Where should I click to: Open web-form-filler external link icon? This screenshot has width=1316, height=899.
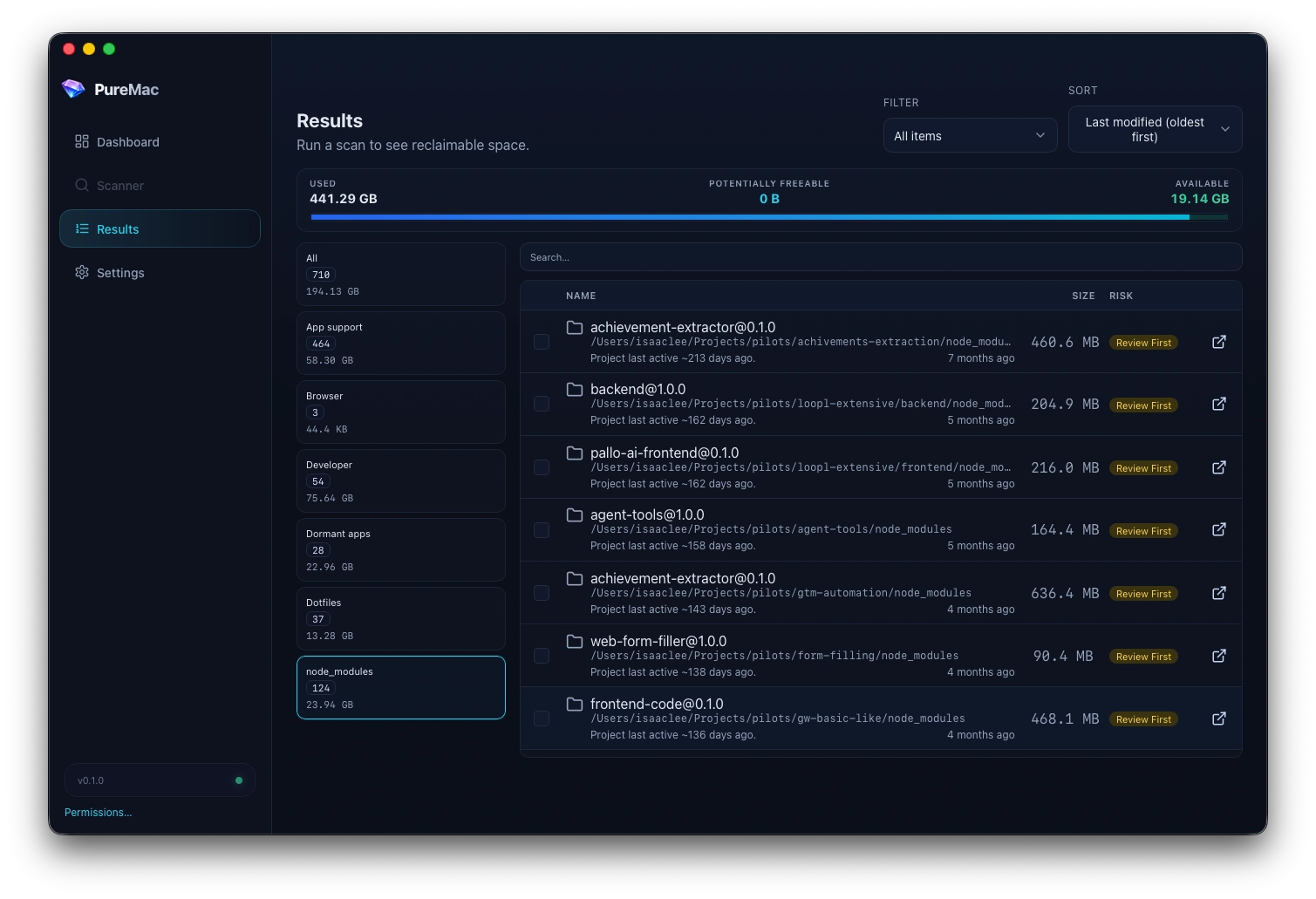(1219, 656)
